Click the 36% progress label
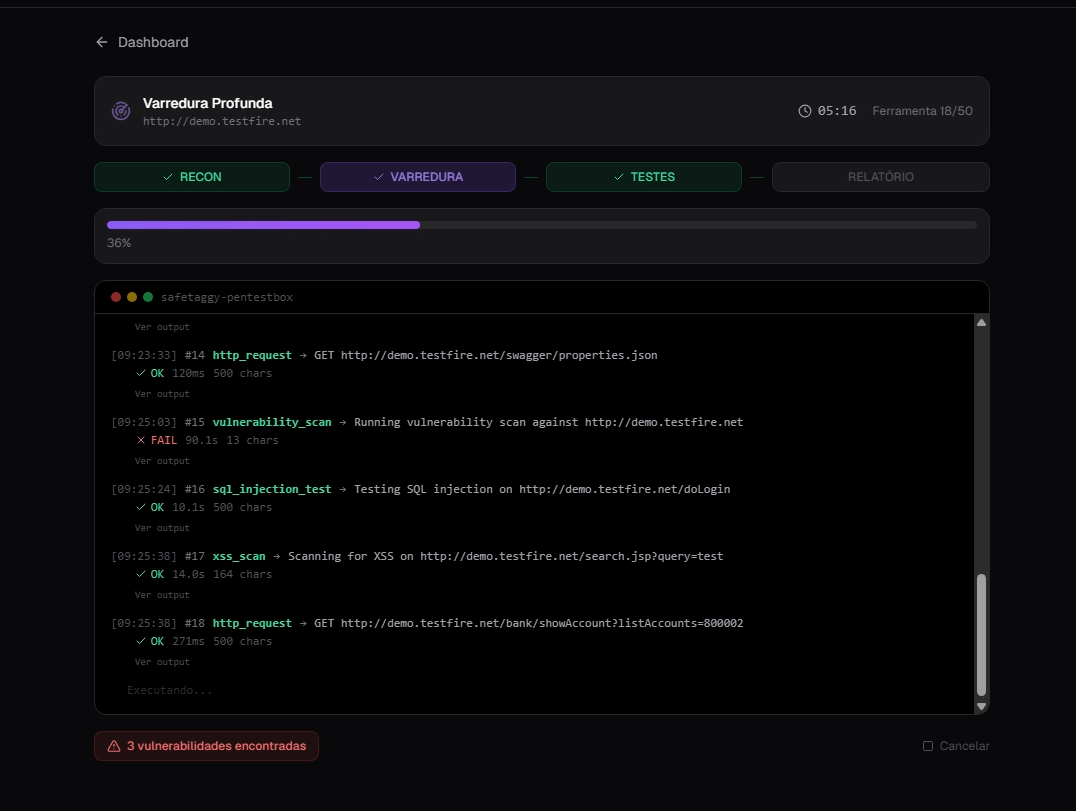 119,243
